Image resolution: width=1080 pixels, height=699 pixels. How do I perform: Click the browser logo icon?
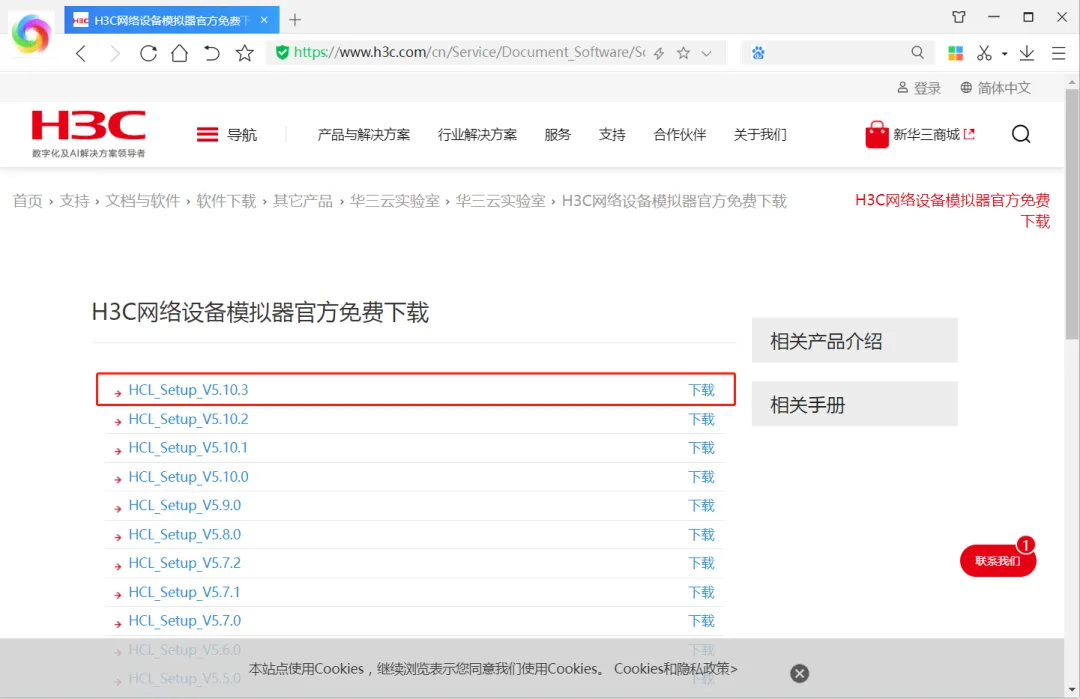point(31,34)
